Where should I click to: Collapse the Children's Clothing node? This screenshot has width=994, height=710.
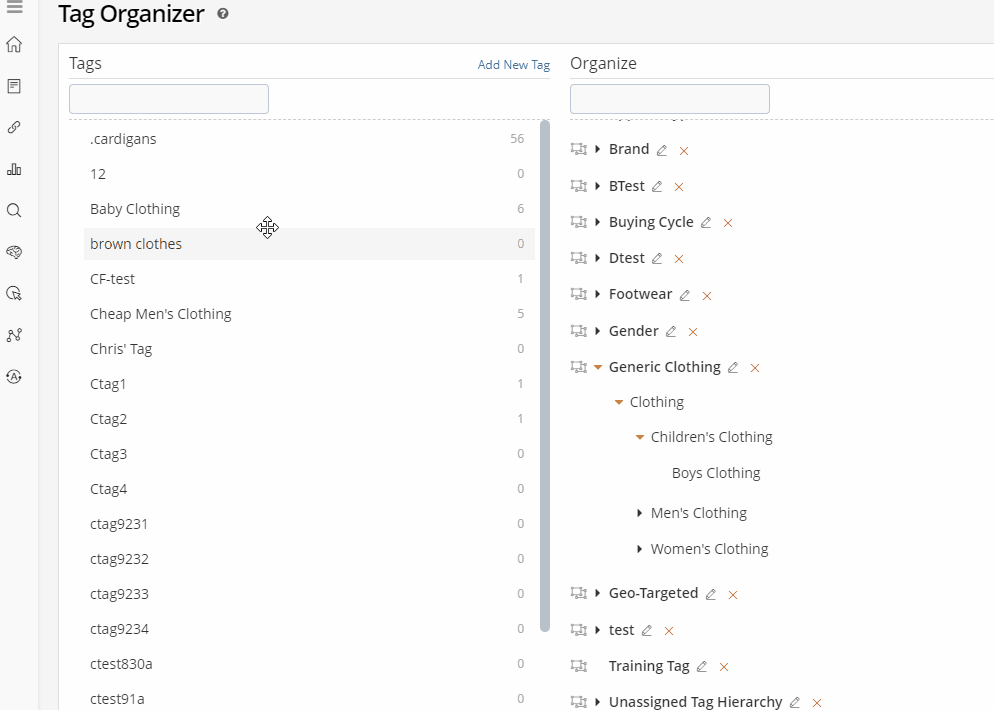tap(640, 437)
